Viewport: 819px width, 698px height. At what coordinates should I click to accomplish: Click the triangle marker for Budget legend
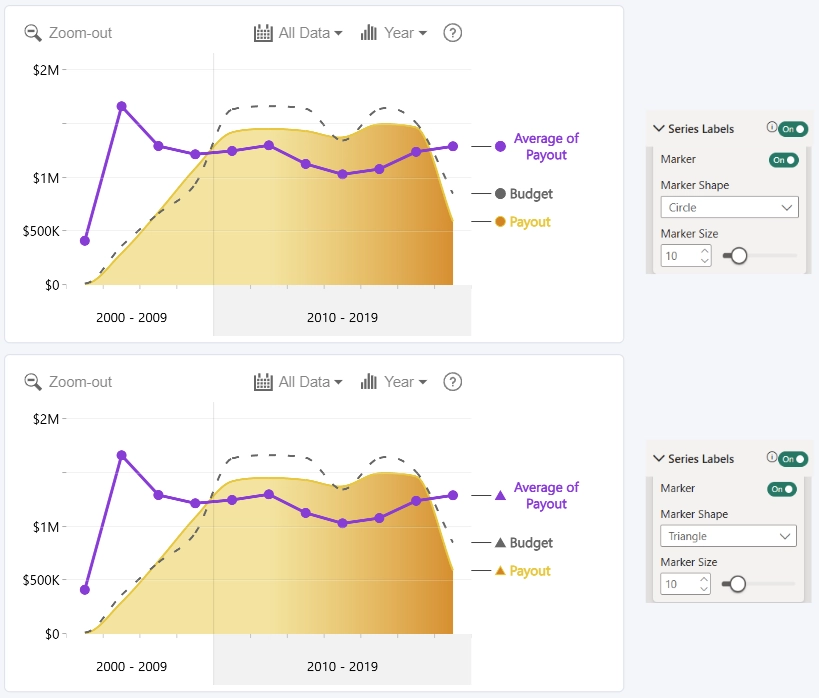point(500,542)
